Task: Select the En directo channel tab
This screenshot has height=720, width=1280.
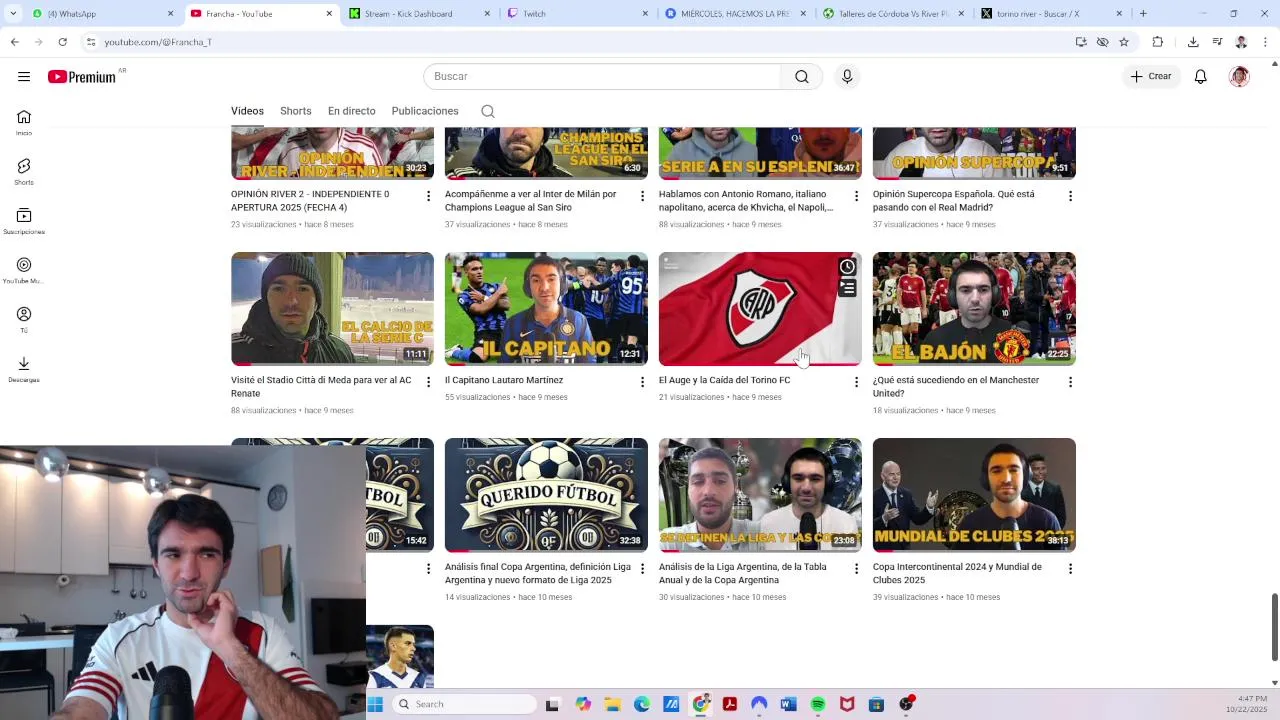Action: click(x=352, y=111)
